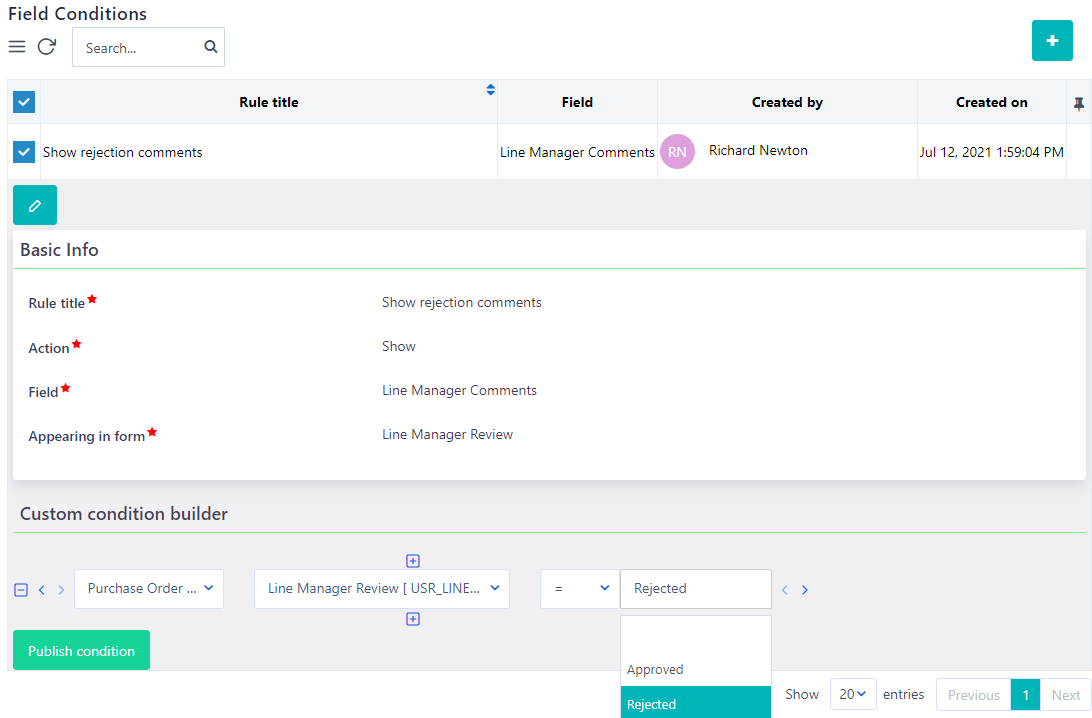
Task: Add condition below using plus icon
Action: pyautogui.click(x=413, y=619)
